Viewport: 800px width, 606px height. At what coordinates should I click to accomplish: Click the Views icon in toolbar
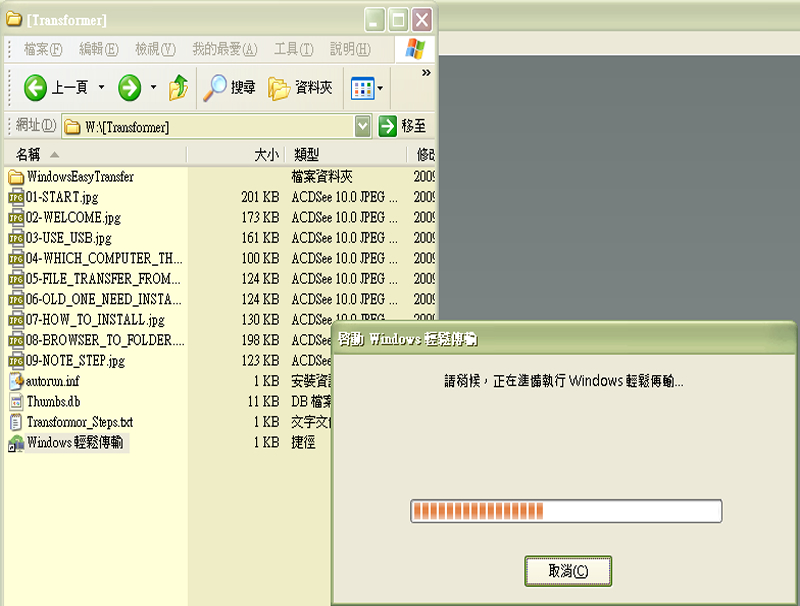click(363, 88)
